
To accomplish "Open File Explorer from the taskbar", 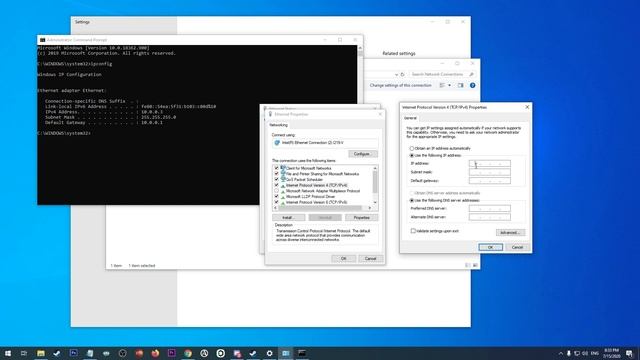I will [41, 353].
